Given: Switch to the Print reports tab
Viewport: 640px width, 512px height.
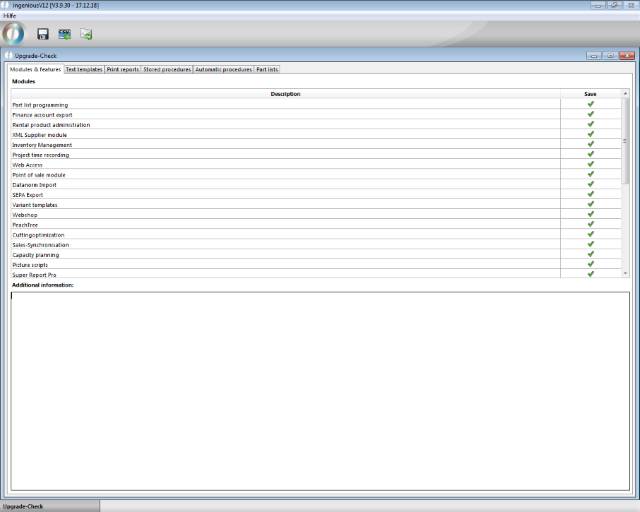Looking at the screenshot, I should 123,70.
